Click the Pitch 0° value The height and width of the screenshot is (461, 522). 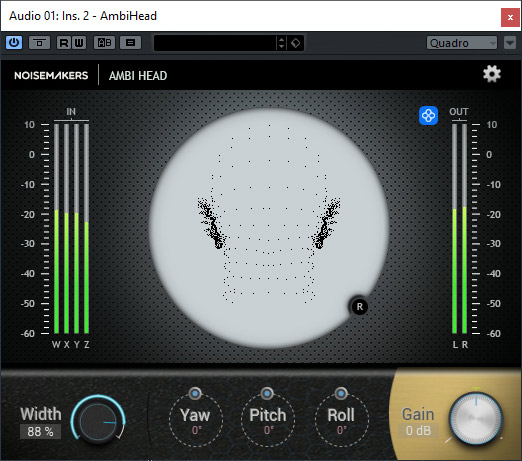pyautogui.click(x=268, y=430)
